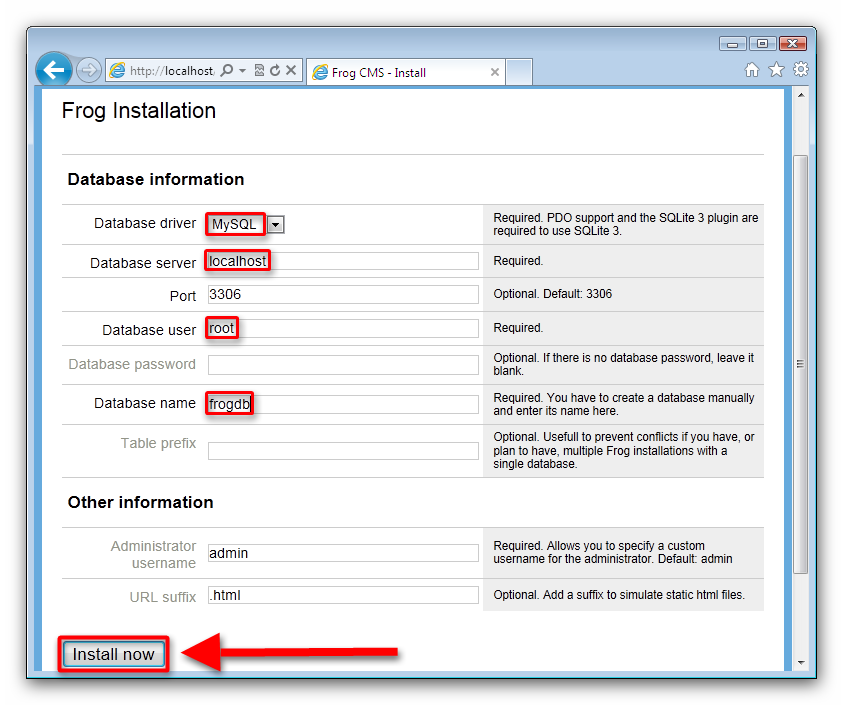This screenshot has width=843, height=705.
Task: Click the Database server input field
Action: coord(343,261)
